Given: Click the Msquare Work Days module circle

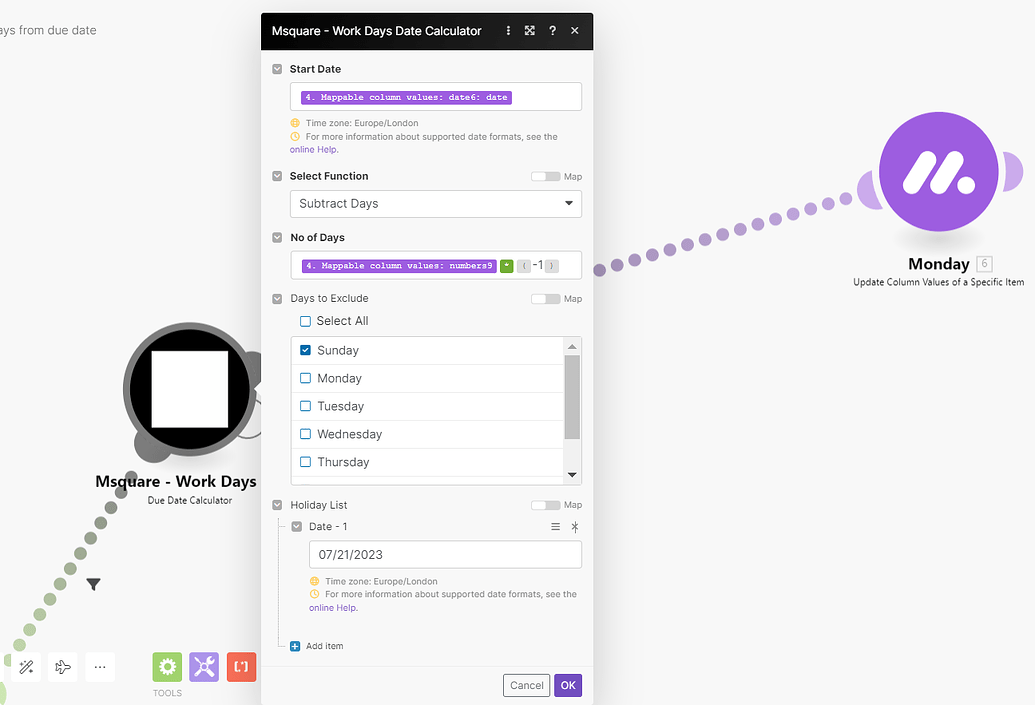Looking at the screenshot, I should [189, 389].
